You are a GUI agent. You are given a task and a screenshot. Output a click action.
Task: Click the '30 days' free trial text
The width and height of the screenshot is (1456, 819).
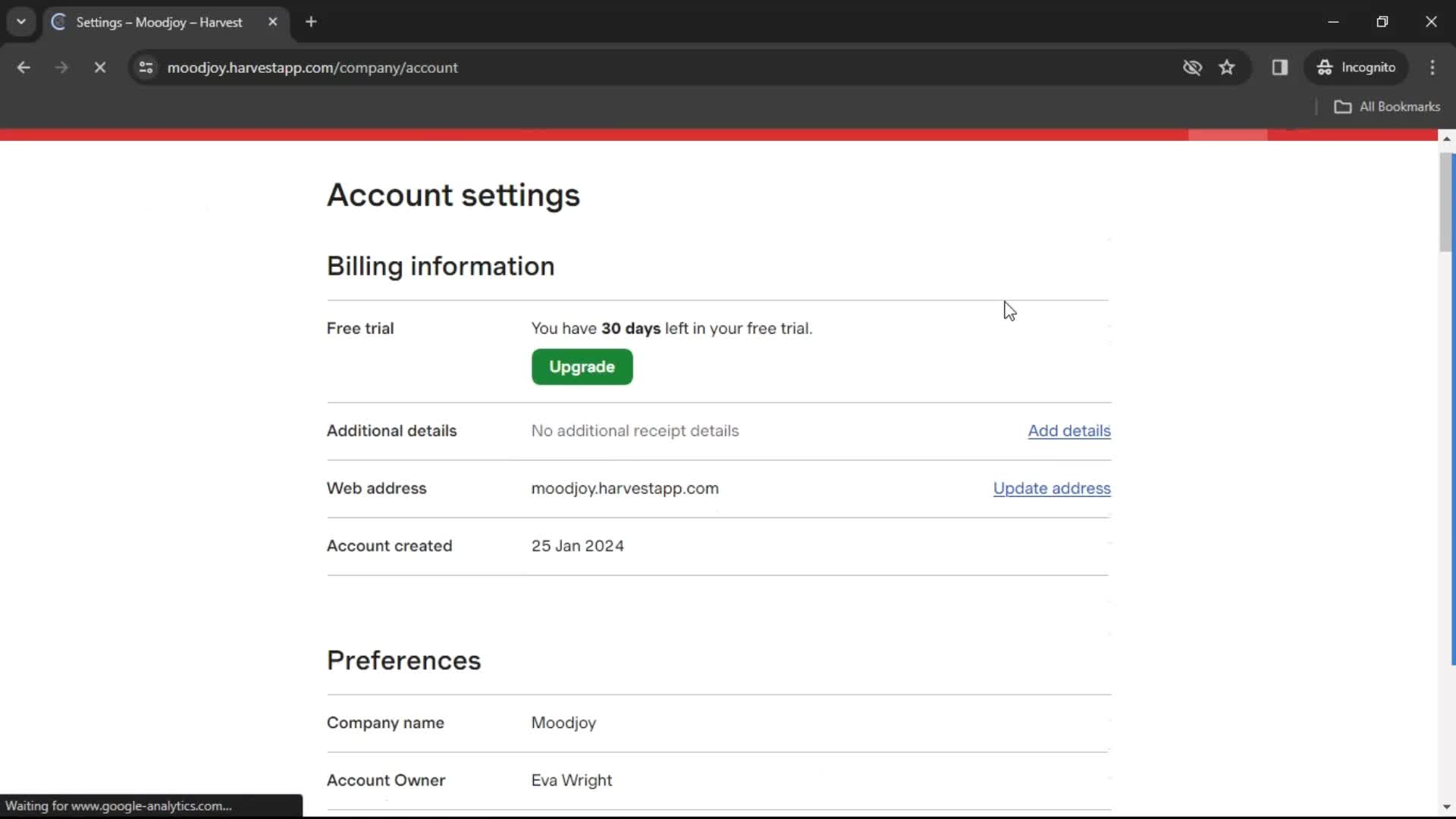[631, 328]
